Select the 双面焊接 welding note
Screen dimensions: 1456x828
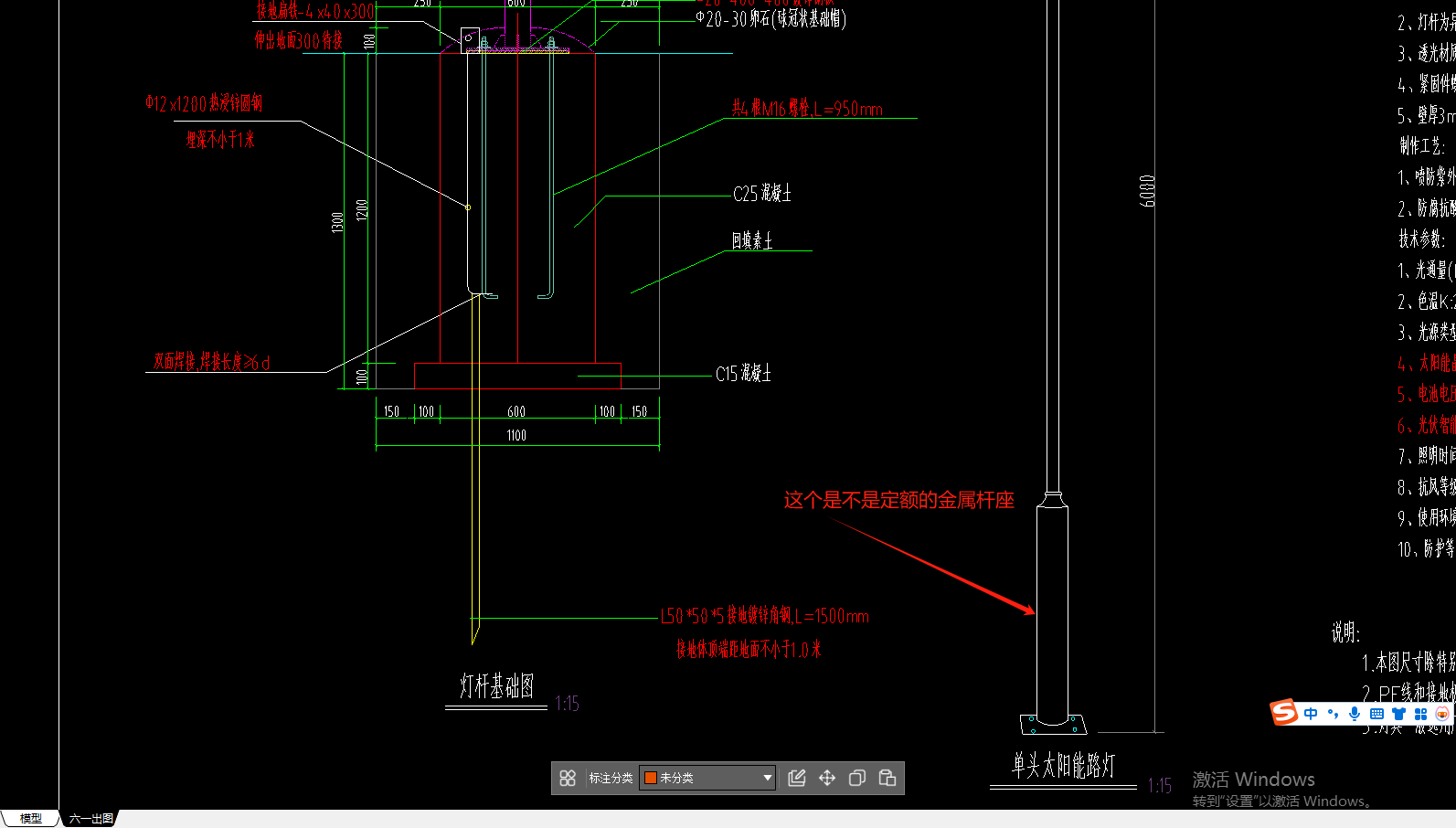tap(211, 362)
